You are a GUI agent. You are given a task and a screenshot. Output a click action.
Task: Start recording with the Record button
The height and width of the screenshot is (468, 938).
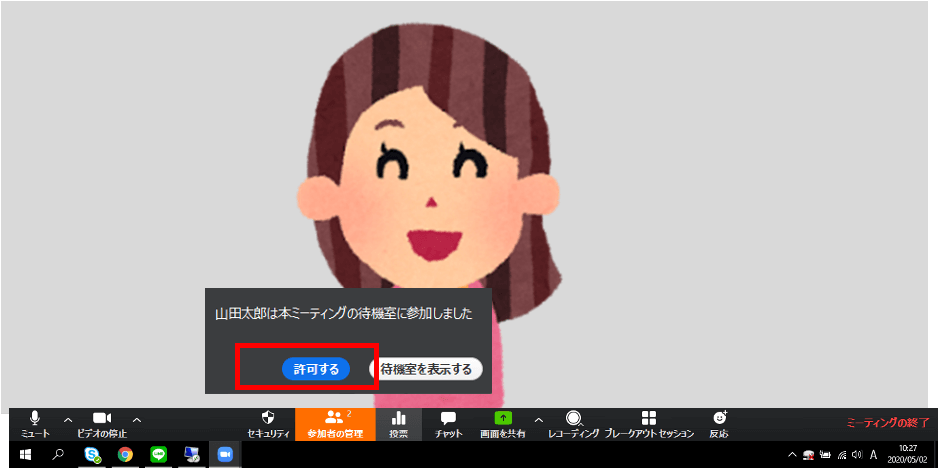(574, 423)
